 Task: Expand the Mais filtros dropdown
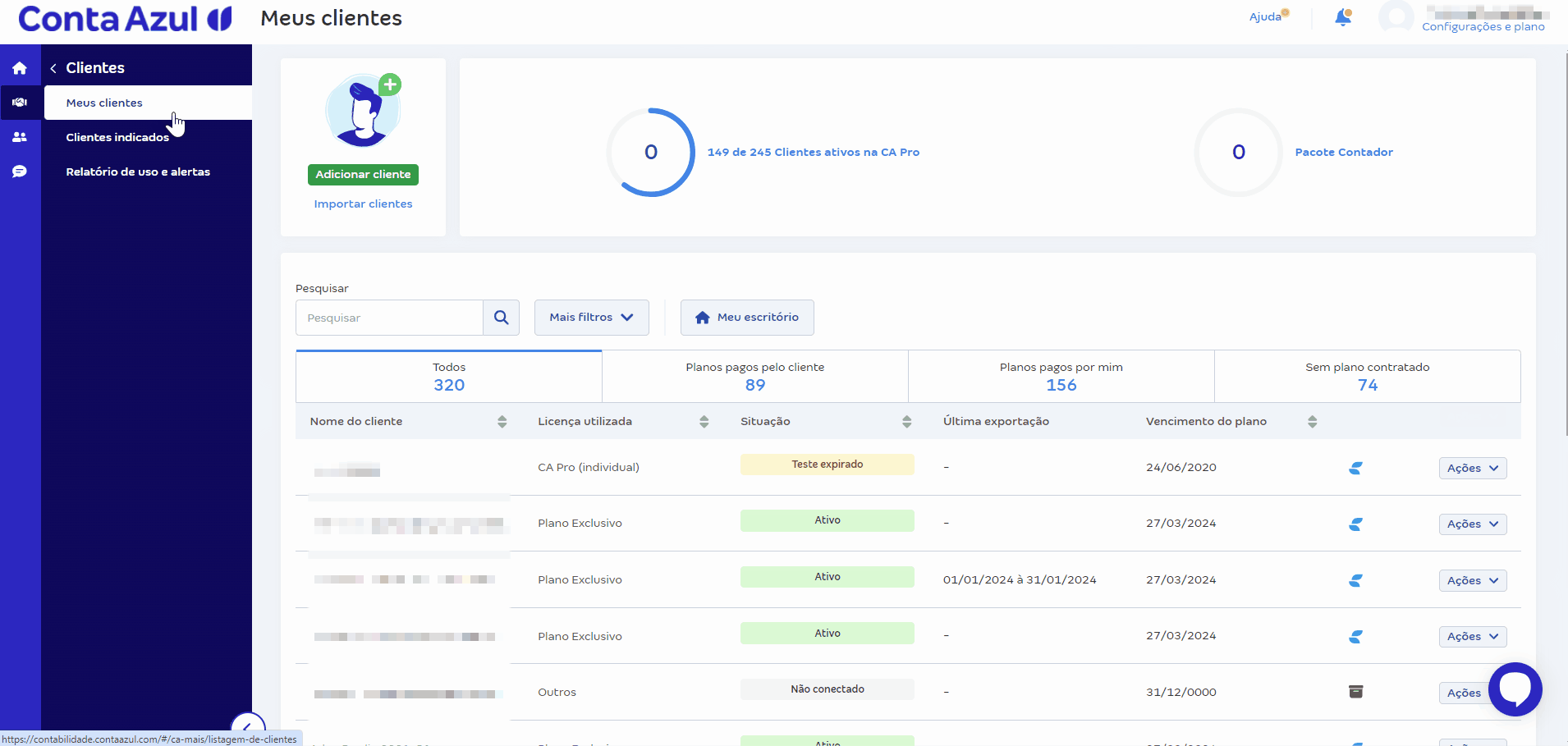click(x=591, y=318)
